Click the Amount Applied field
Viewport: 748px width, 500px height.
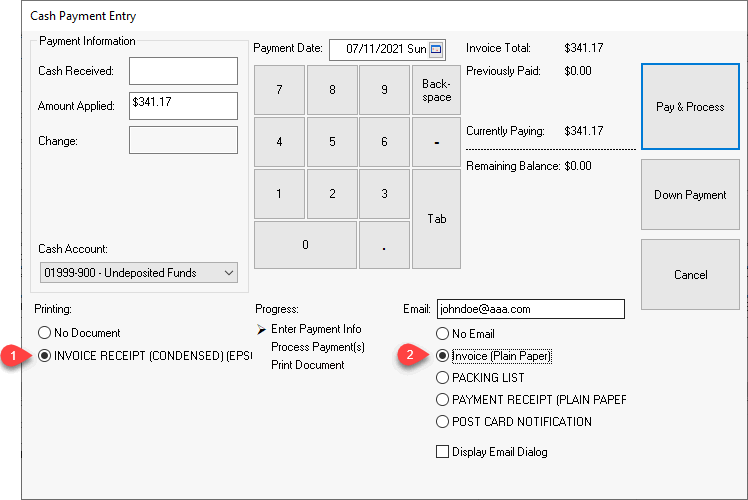183,106
